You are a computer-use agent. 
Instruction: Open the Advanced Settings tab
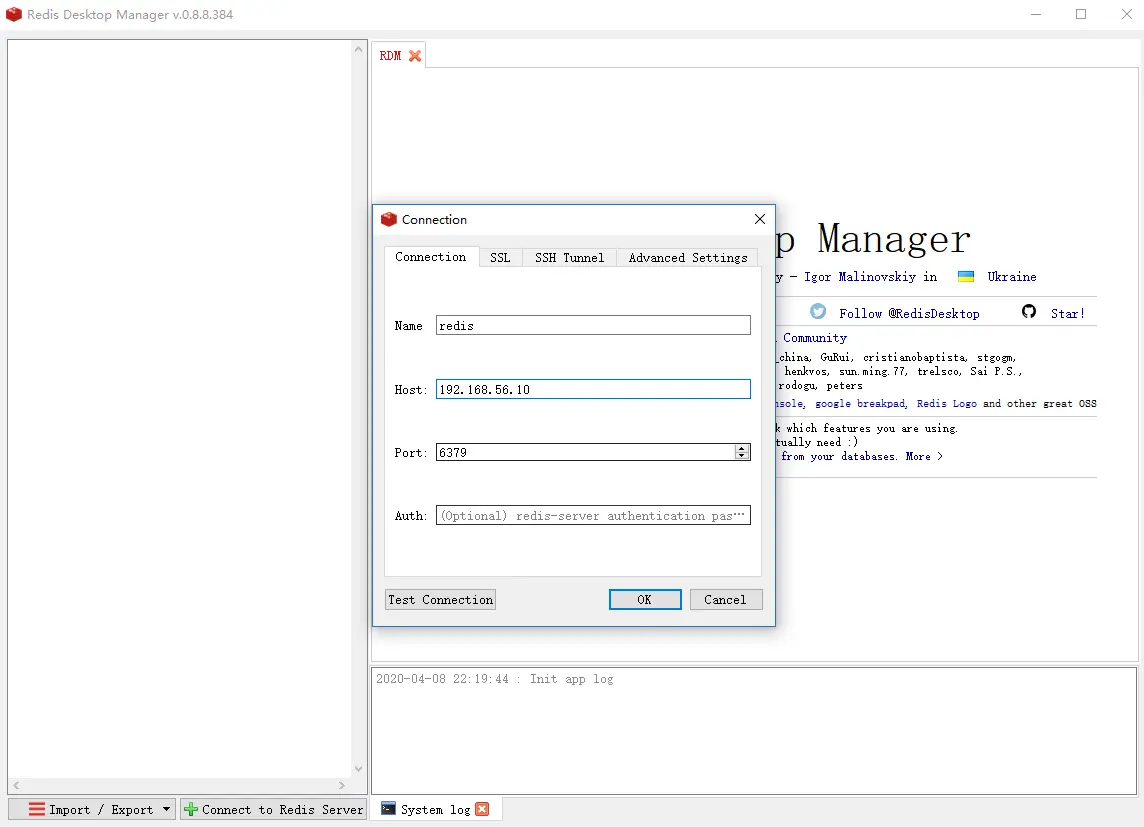click(687, 257)
